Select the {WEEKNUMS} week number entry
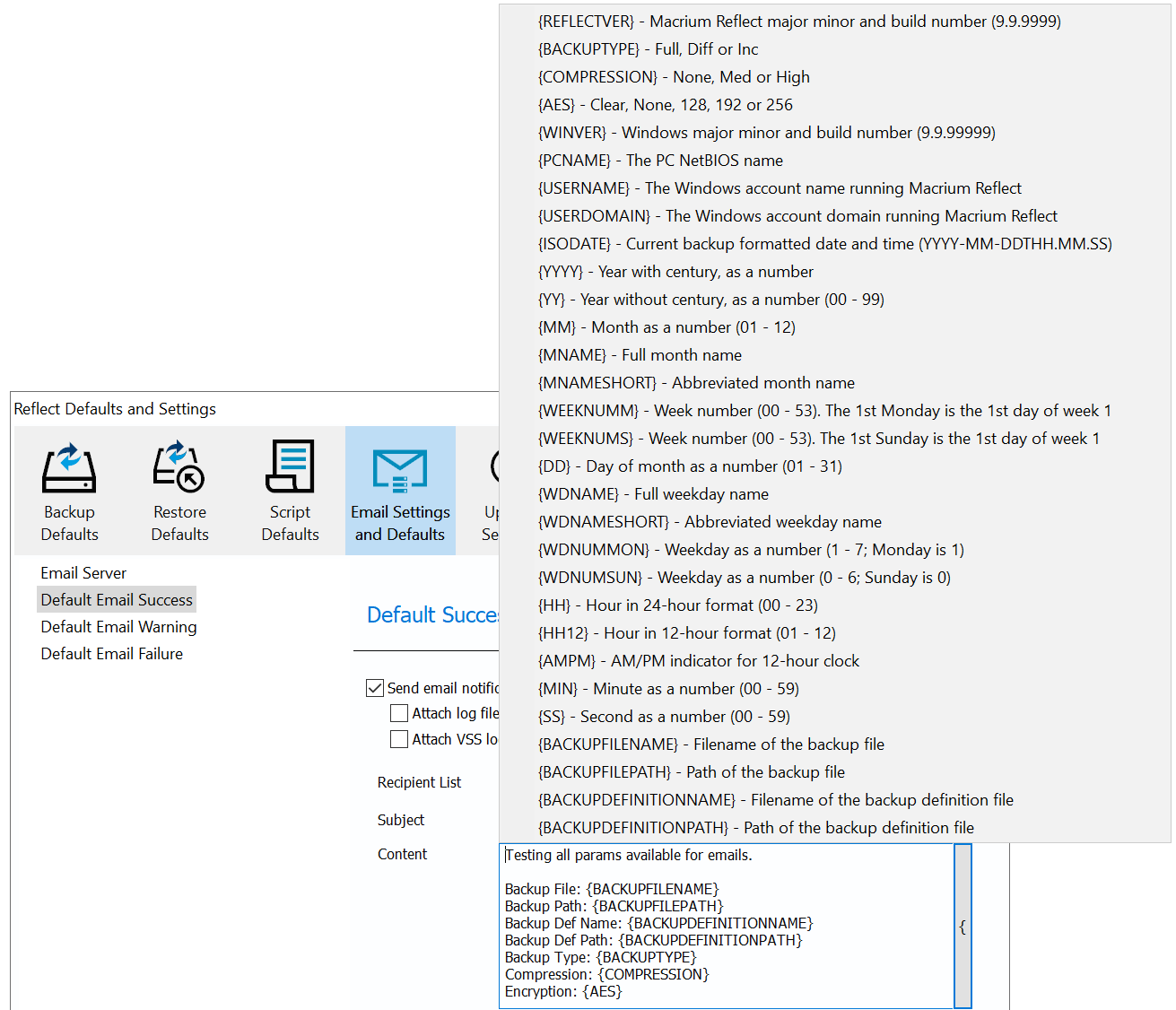The image size is (1176, 1010). (x=834, y=439)
